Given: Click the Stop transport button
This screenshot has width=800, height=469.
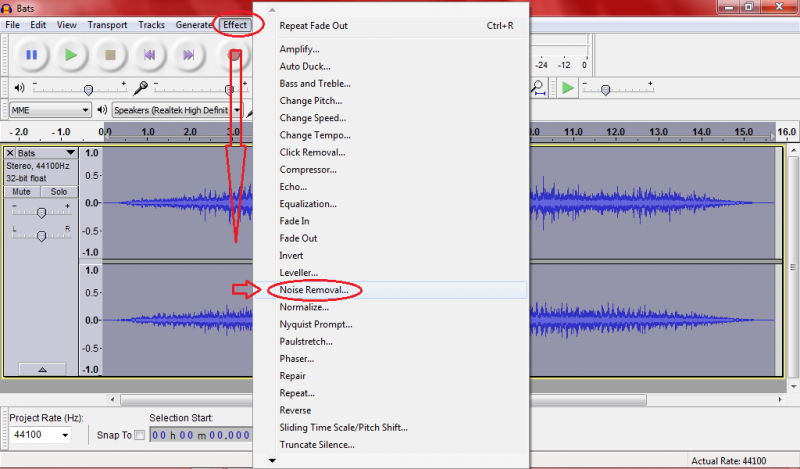Looking at the screenshot, I should [x=110, y=55].
